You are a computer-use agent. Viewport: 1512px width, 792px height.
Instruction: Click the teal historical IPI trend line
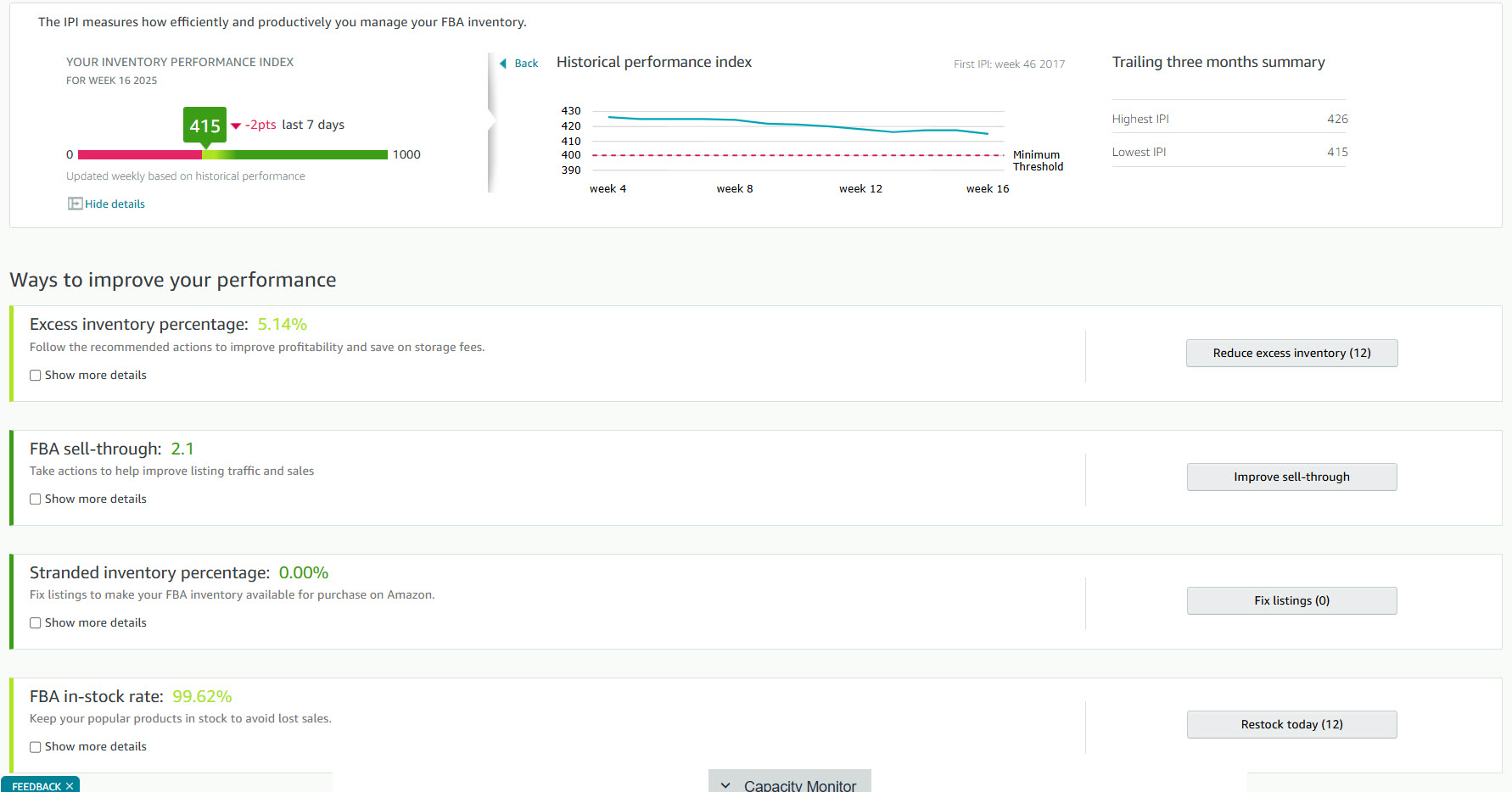(x=798, y=125)
